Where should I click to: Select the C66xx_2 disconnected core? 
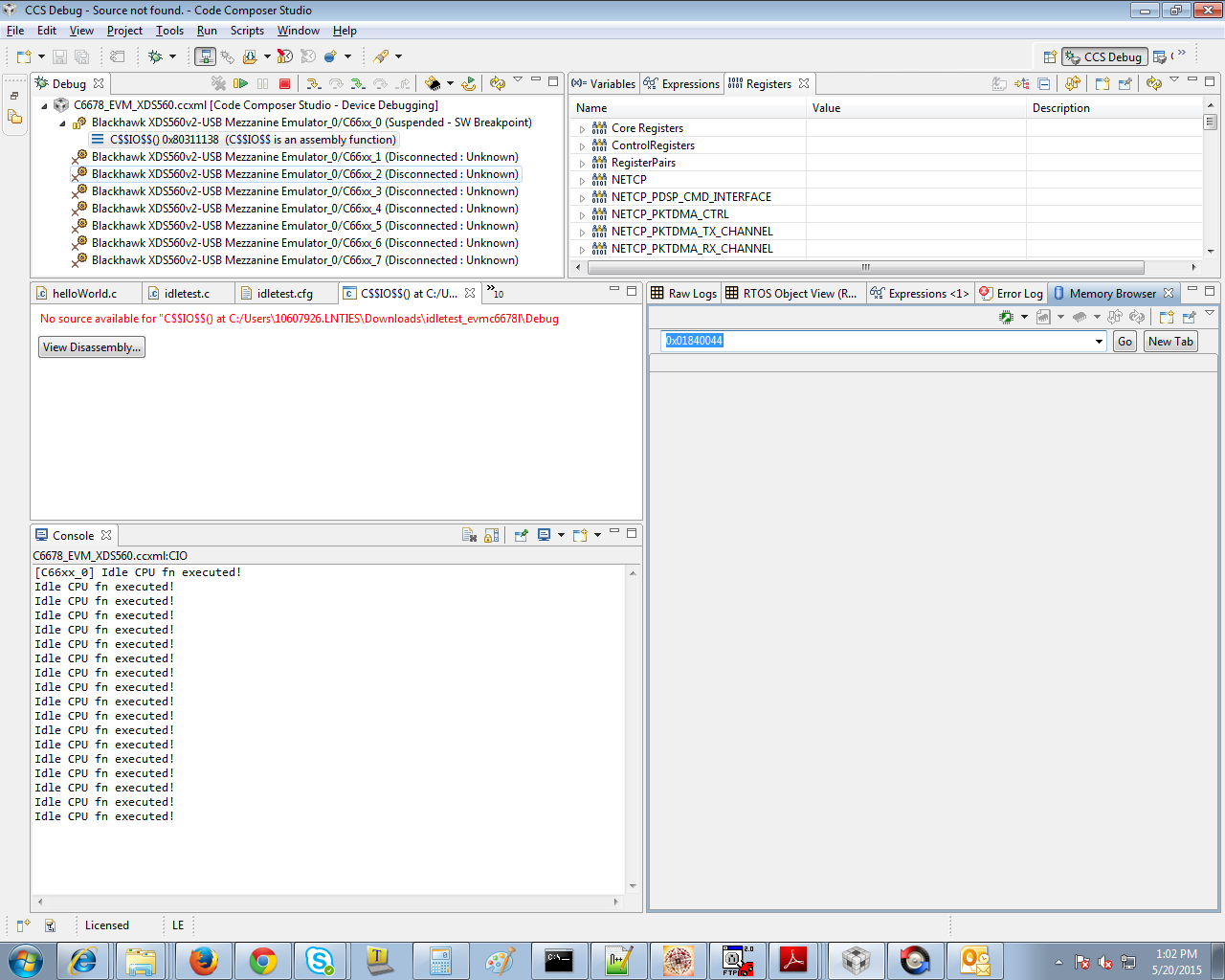(297, 174)
